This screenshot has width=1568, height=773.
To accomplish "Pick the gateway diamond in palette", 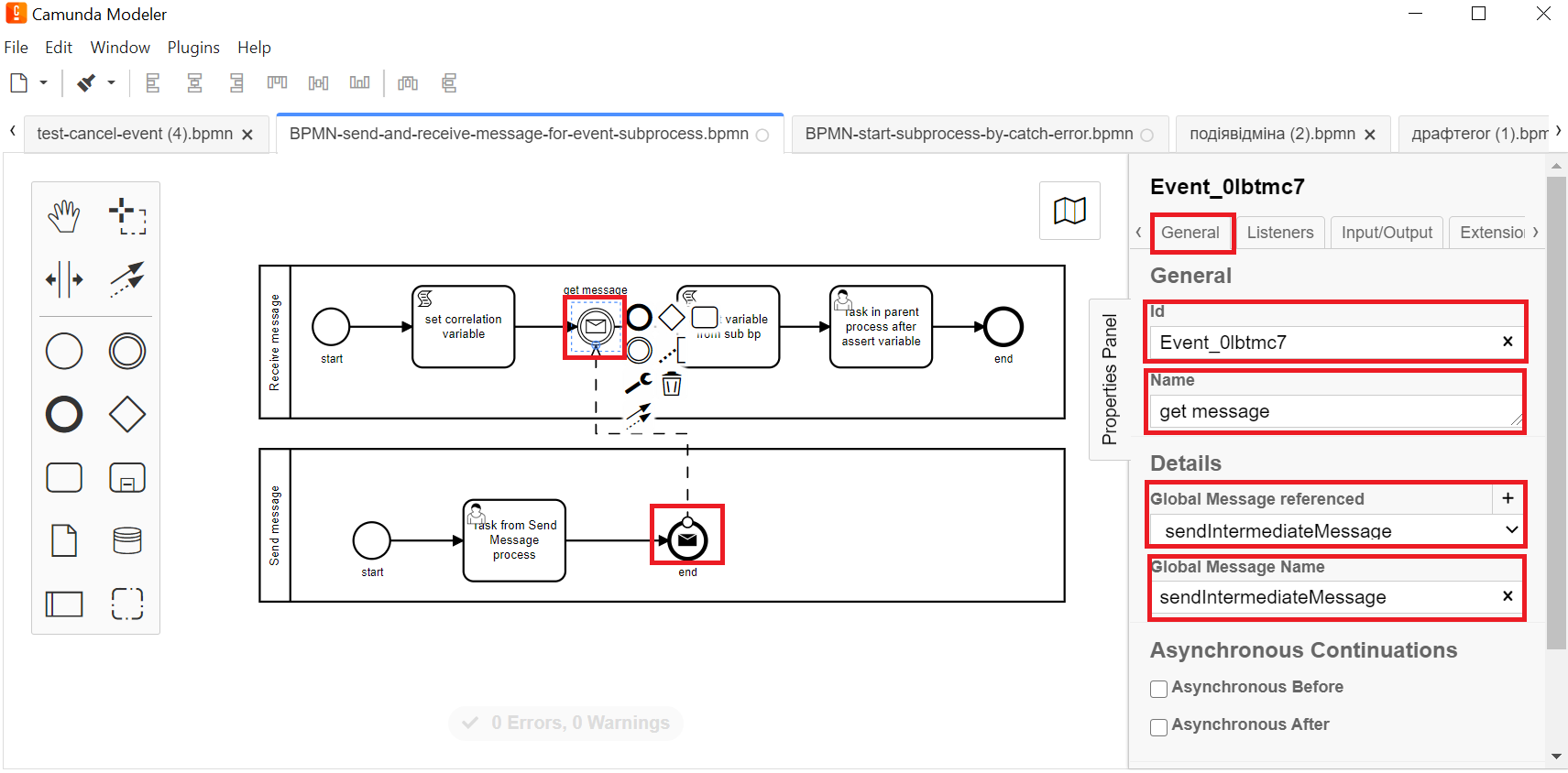I will click(x=127, y=414).
